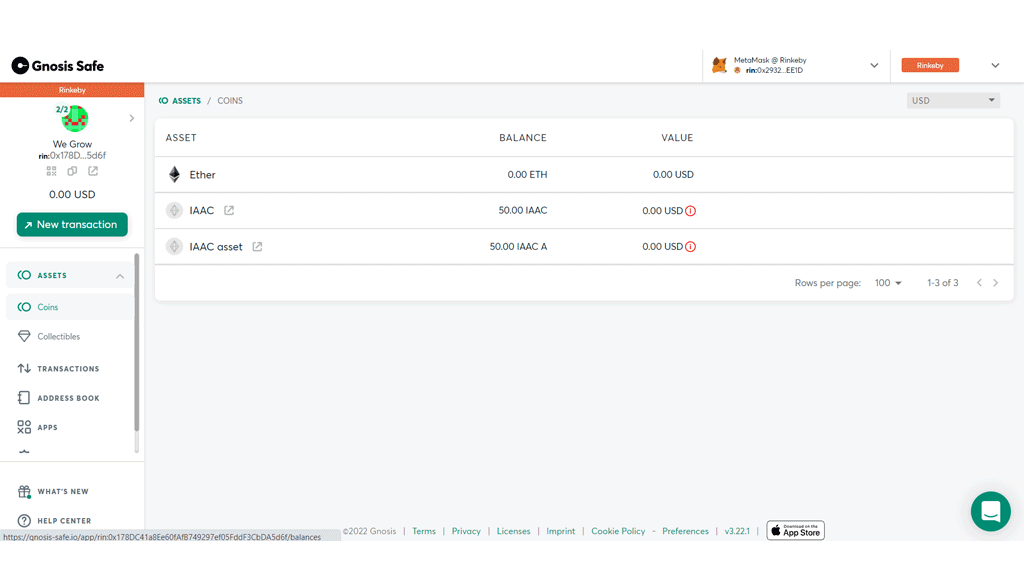
Task: Go to Transactions in the sidebar
Action: click(68, 369)
